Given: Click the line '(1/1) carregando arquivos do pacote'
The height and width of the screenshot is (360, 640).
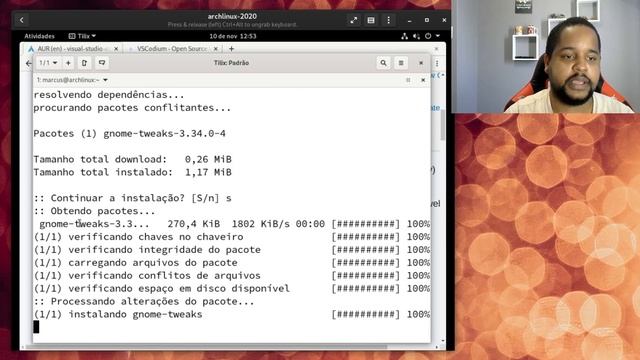Looking at the screenshot, I should [136, 262].
